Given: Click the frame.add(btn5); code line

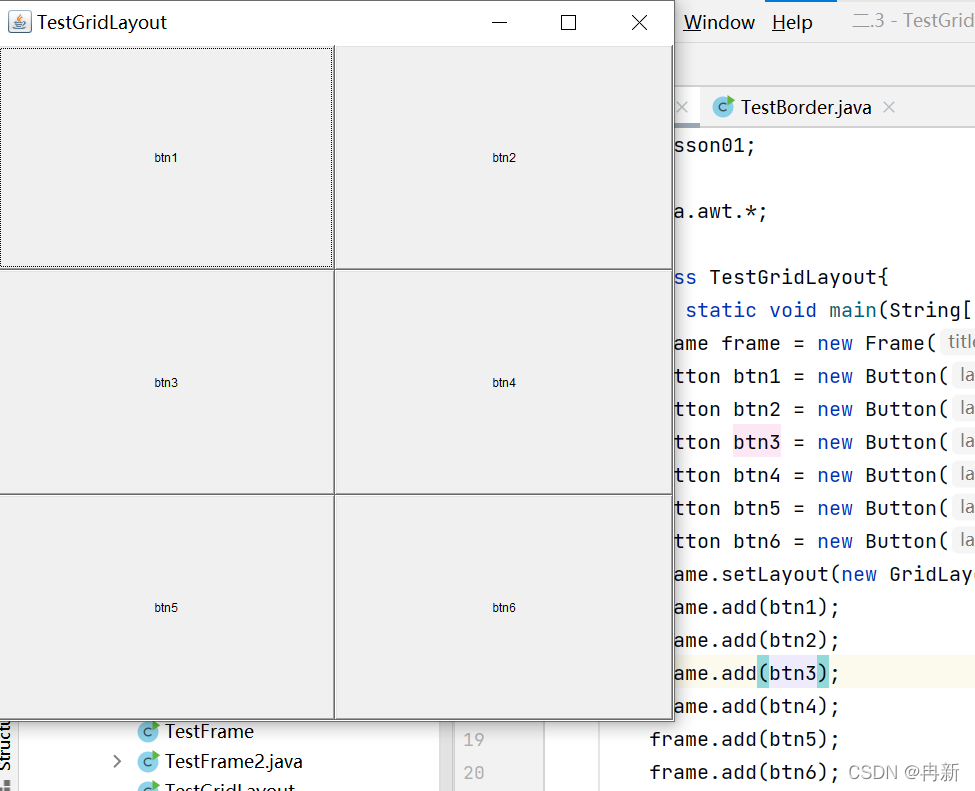Looking at the screenshot, I should (744, 739).
